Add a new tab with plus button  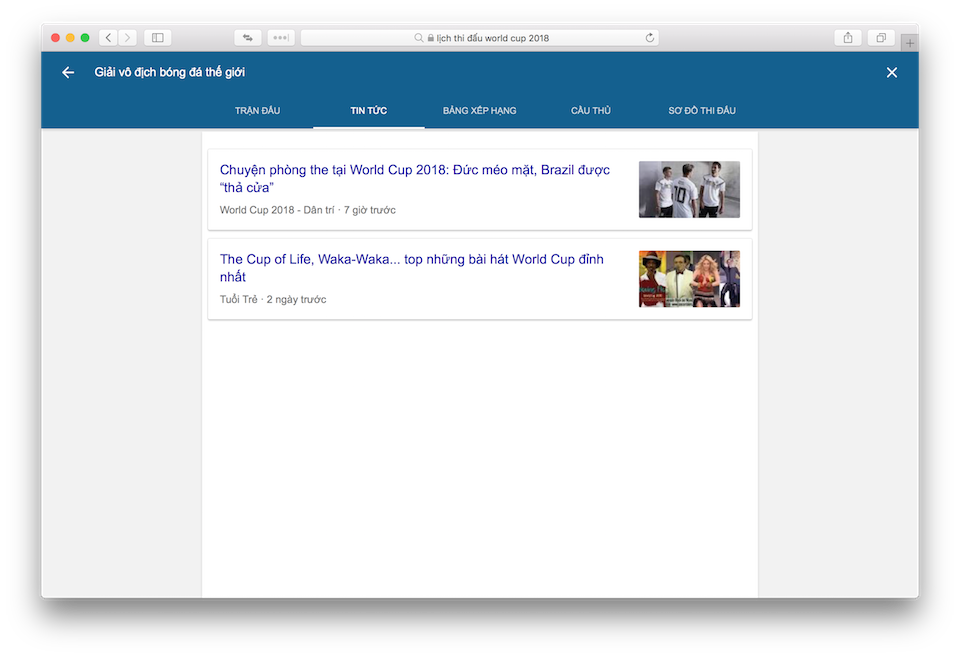coord(909,43)
